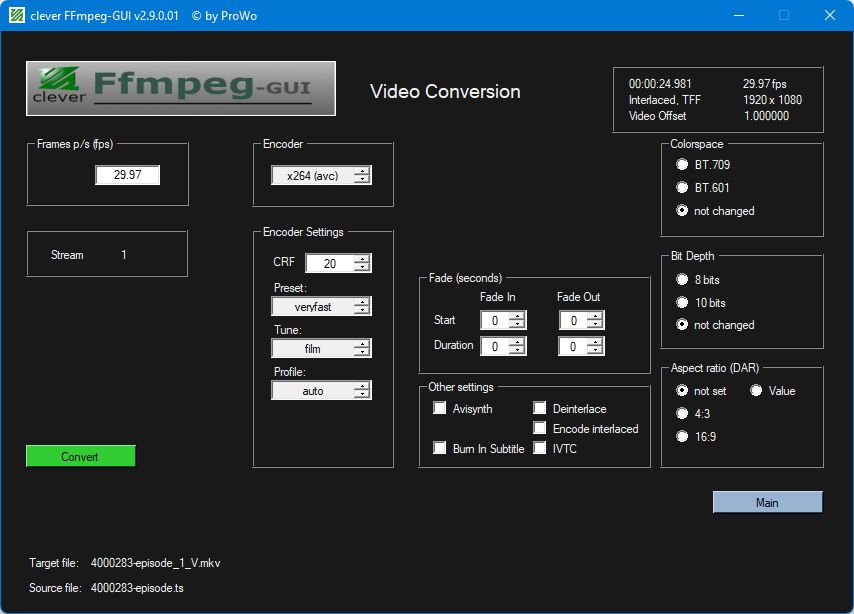Increase Fade In Start with up arrow

pos(517,316)
